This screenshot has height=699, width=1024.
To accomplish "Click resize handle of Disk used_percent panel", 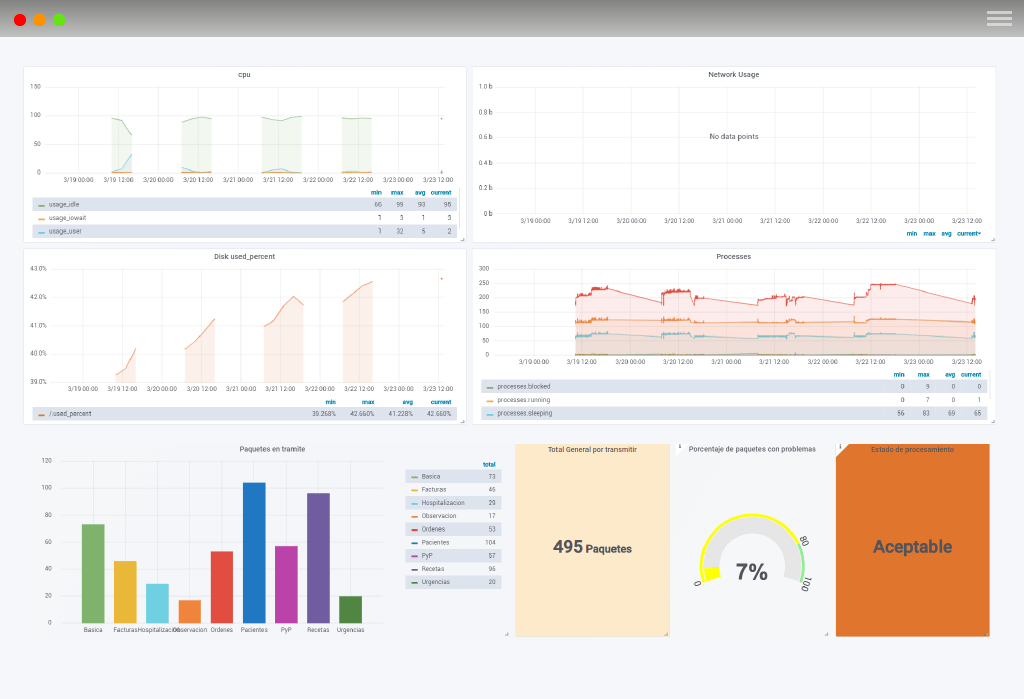I will 462,421.
